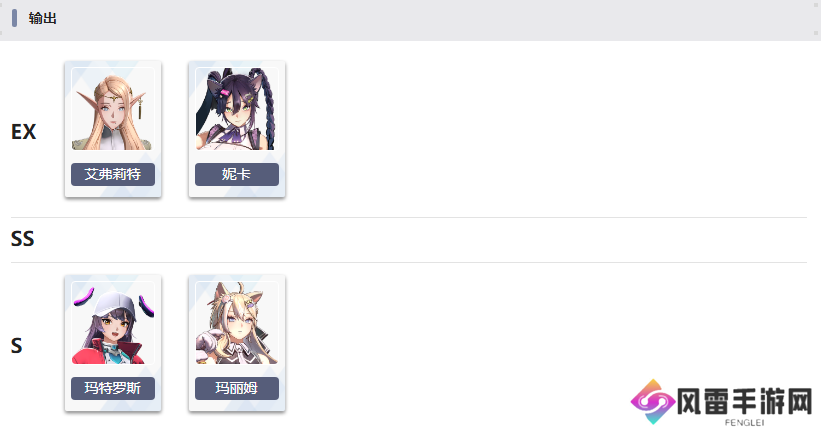
Task: Select the 玛特罗斯 name label button
Action: pos(113,389)
